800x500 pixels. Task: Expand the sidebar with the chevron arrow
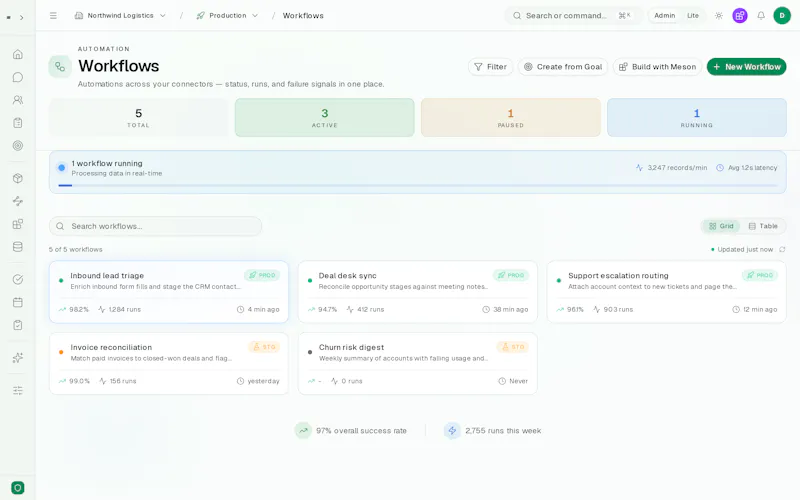[x=21, y=17]
